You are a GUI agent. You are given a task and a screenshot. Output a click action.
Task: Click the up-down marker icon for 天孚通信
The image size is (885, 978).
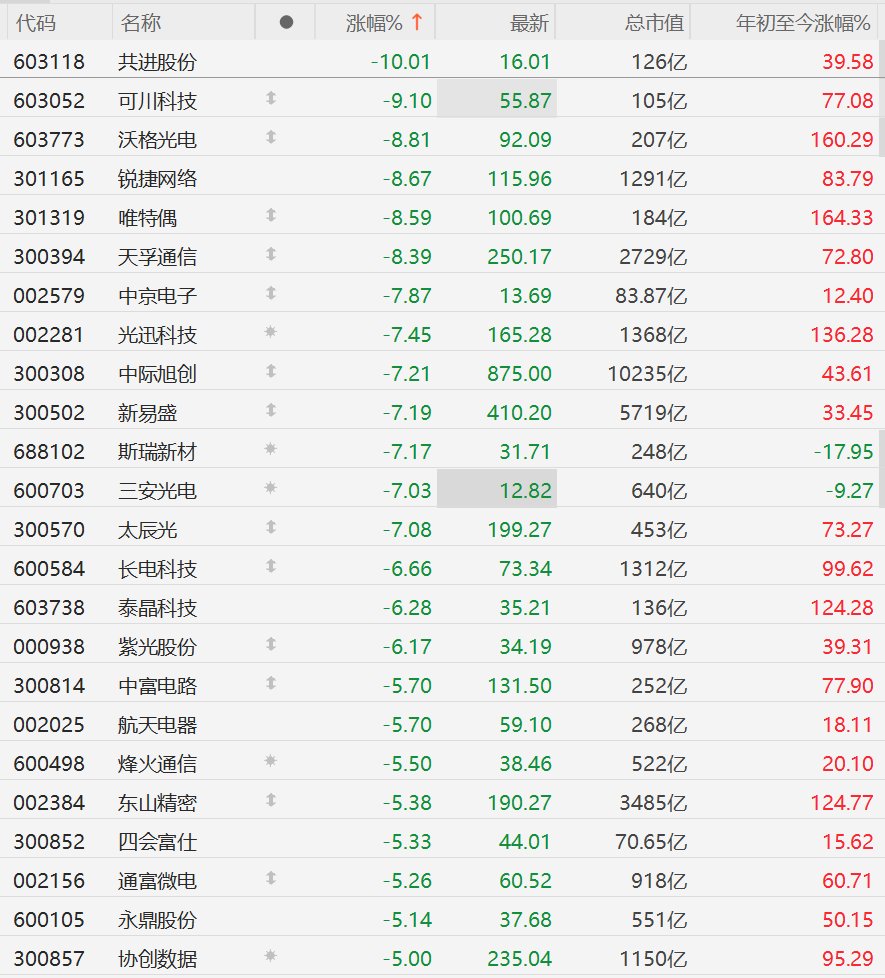[271, 254]
